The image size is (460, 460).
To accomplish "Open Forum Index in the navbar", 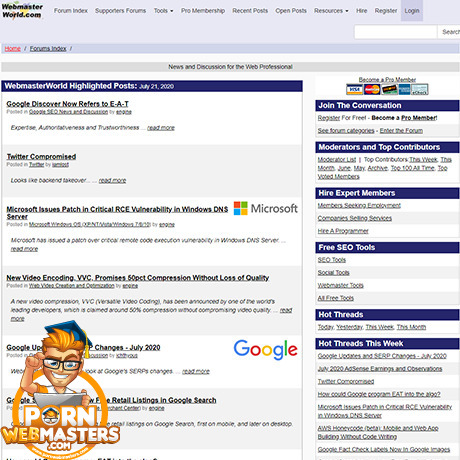I will click(x=71, y=11).
